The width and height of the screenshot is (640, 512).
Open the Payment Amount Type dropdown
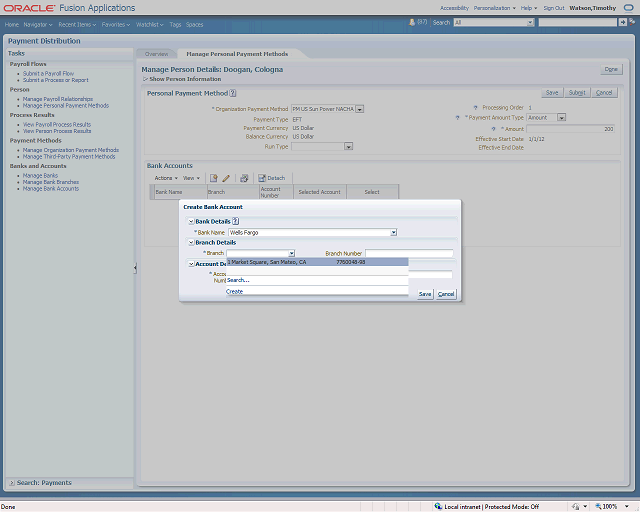coord(562,118)
